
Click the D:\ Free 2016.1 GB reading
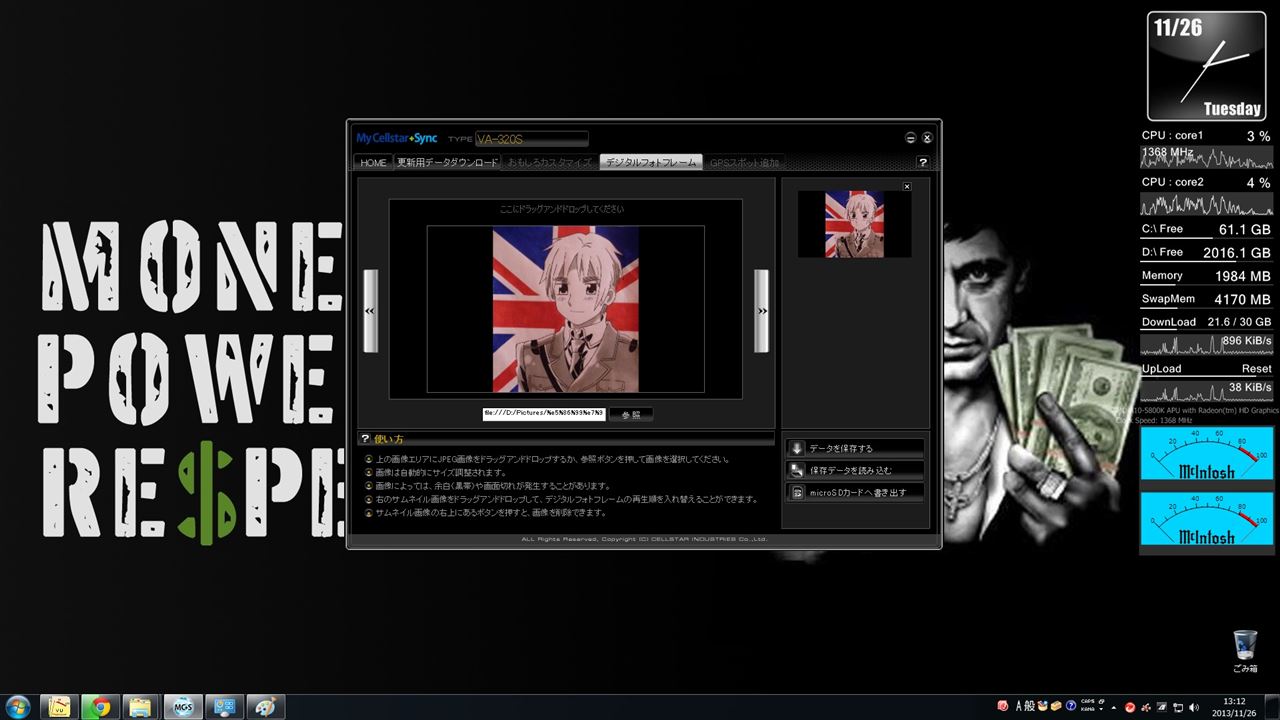pos(1207,253)
